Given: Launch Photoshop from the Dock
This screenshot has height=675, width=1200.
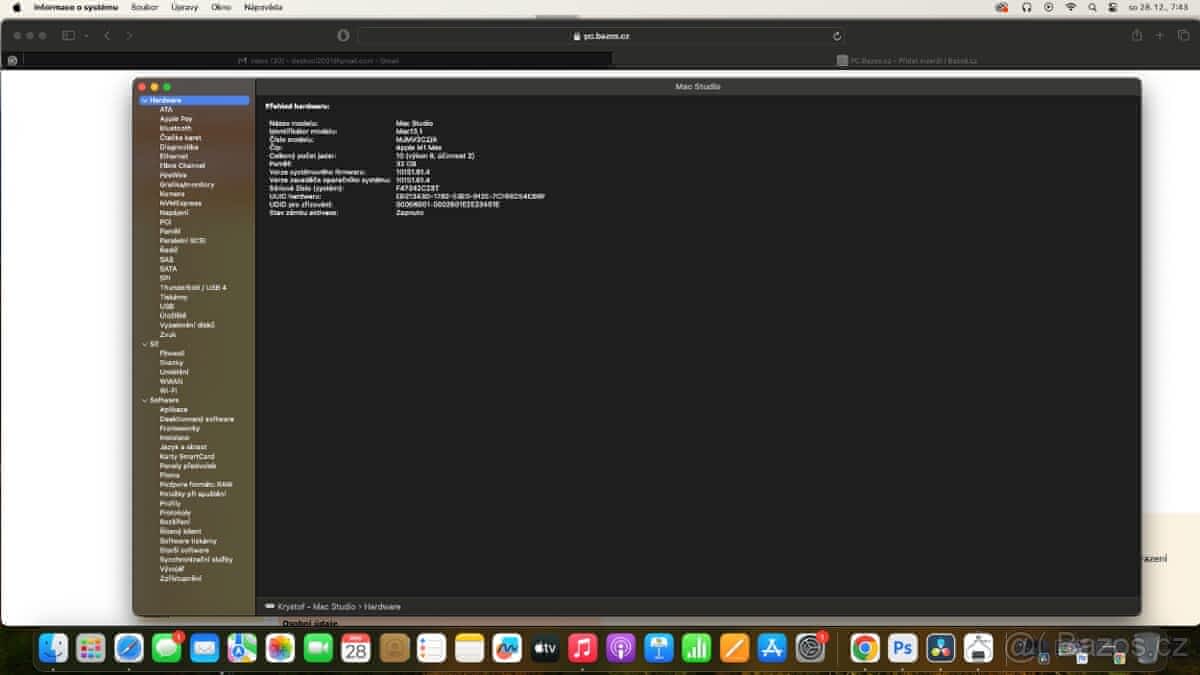Looking at the screenshot, I should tap(903, 648).
